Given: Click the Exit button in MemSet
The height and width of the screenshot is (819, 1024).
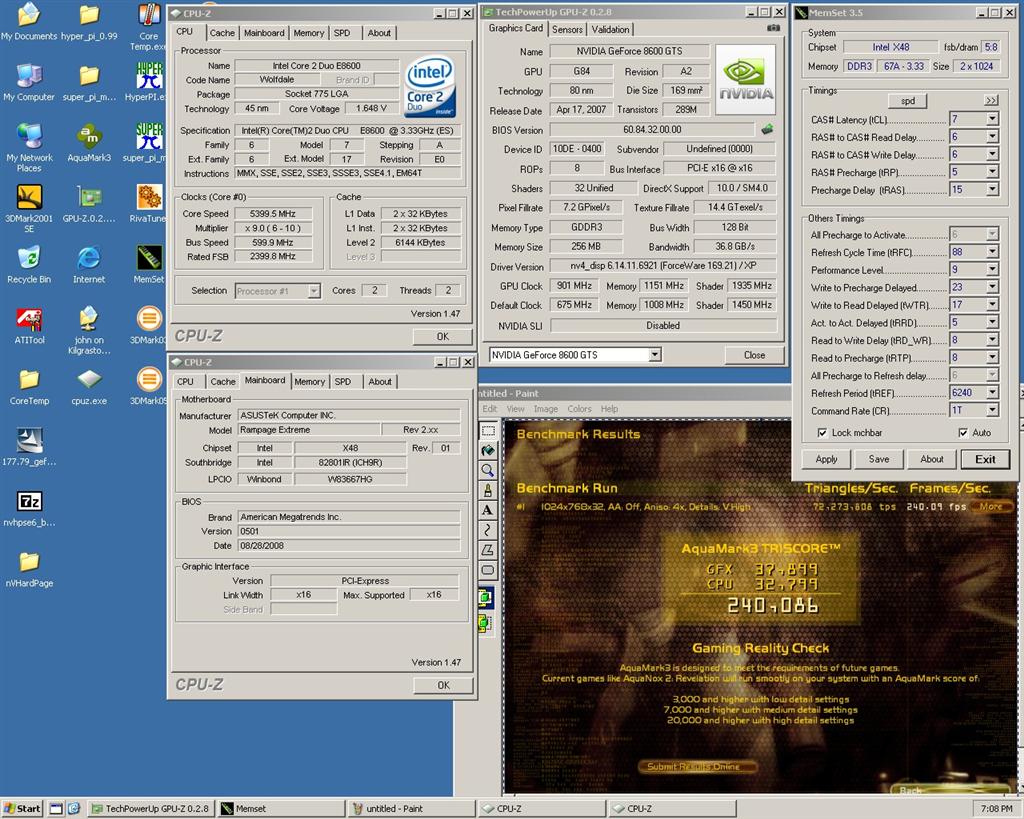Looking at the screenshot, I should click(985, 459).
